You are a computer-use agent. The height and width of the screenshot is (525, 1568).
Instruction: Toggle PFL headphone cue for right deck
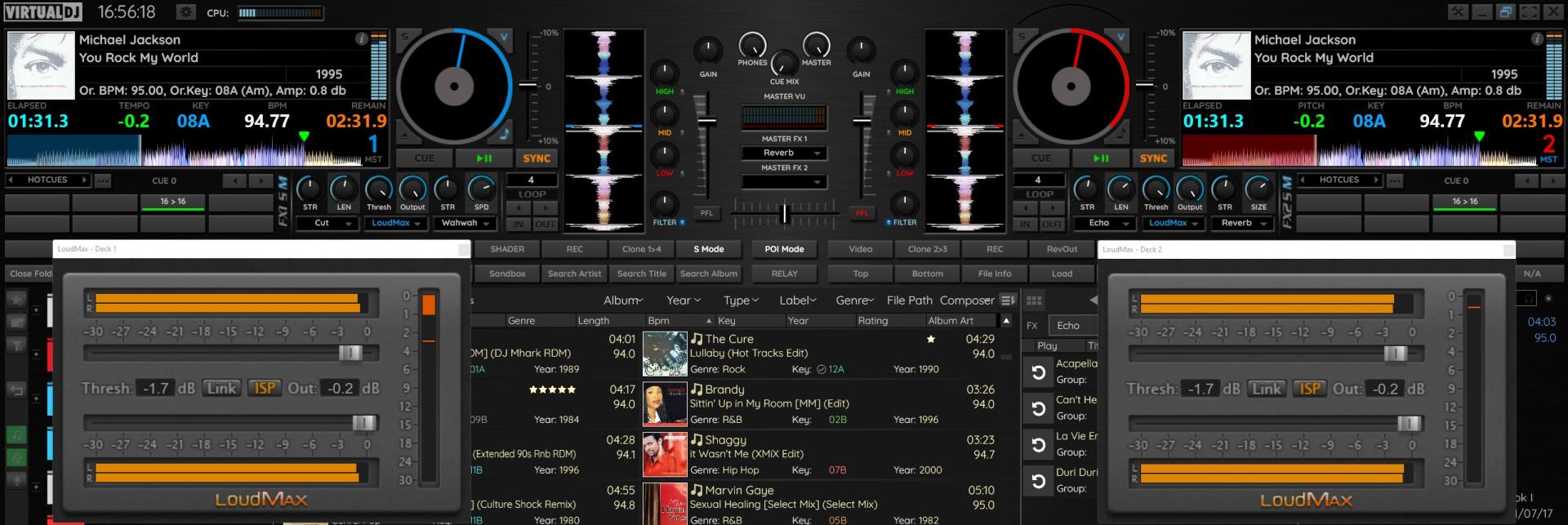point(862,213)
